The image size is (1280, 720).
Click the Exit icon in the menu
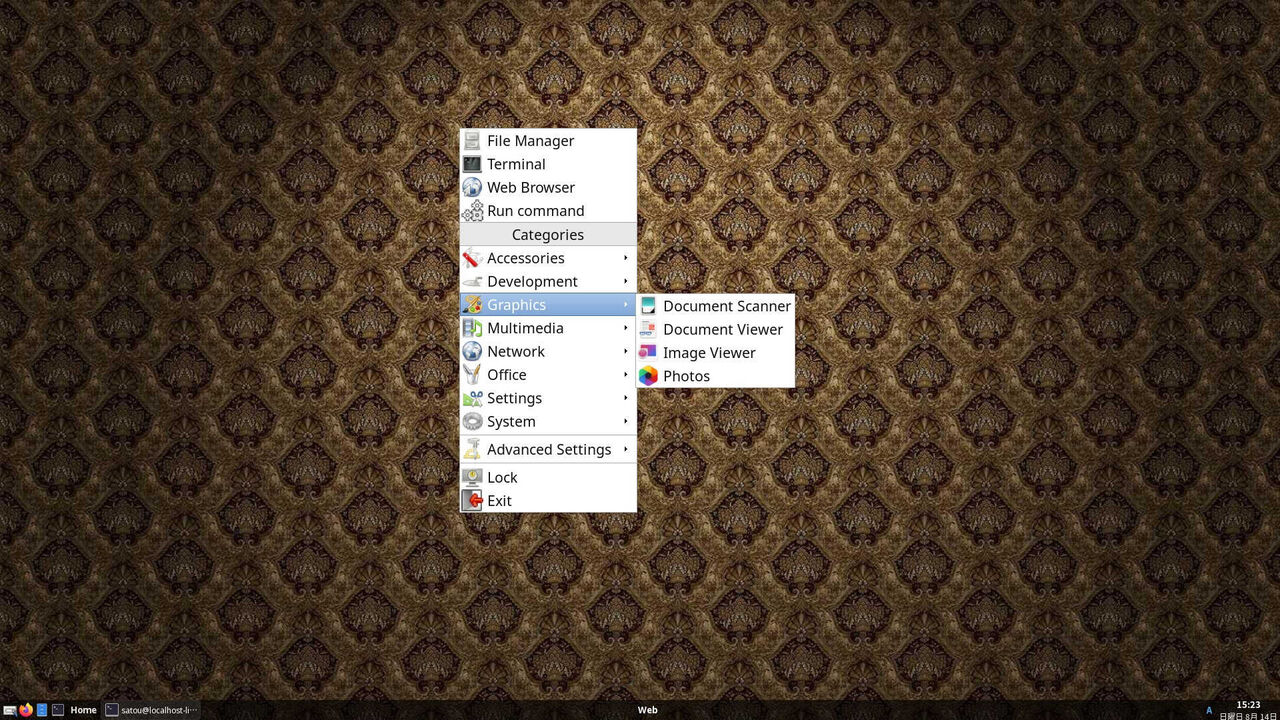(x=472, y=500)
